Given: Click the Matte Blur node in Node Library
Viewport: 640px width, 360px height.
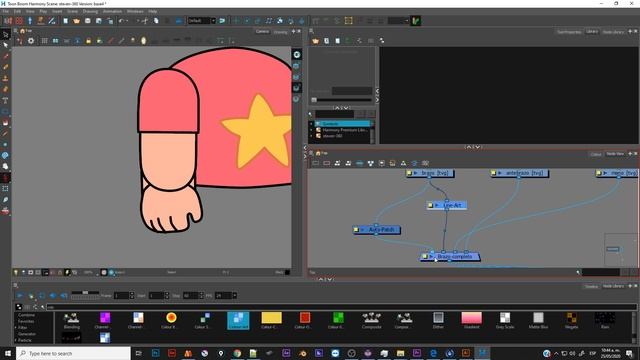Looking at the screenshot, I should (538, 320).
